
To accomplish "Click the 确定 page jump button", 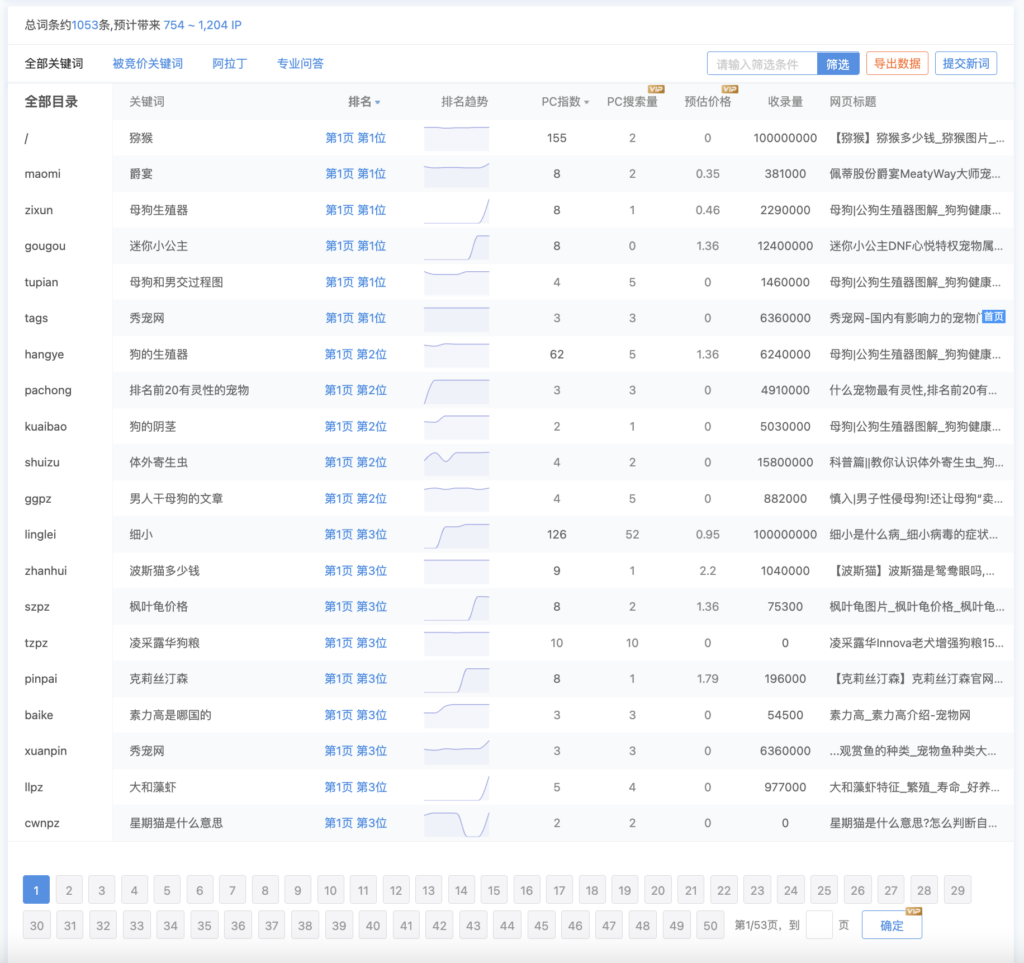I will 891,925.
